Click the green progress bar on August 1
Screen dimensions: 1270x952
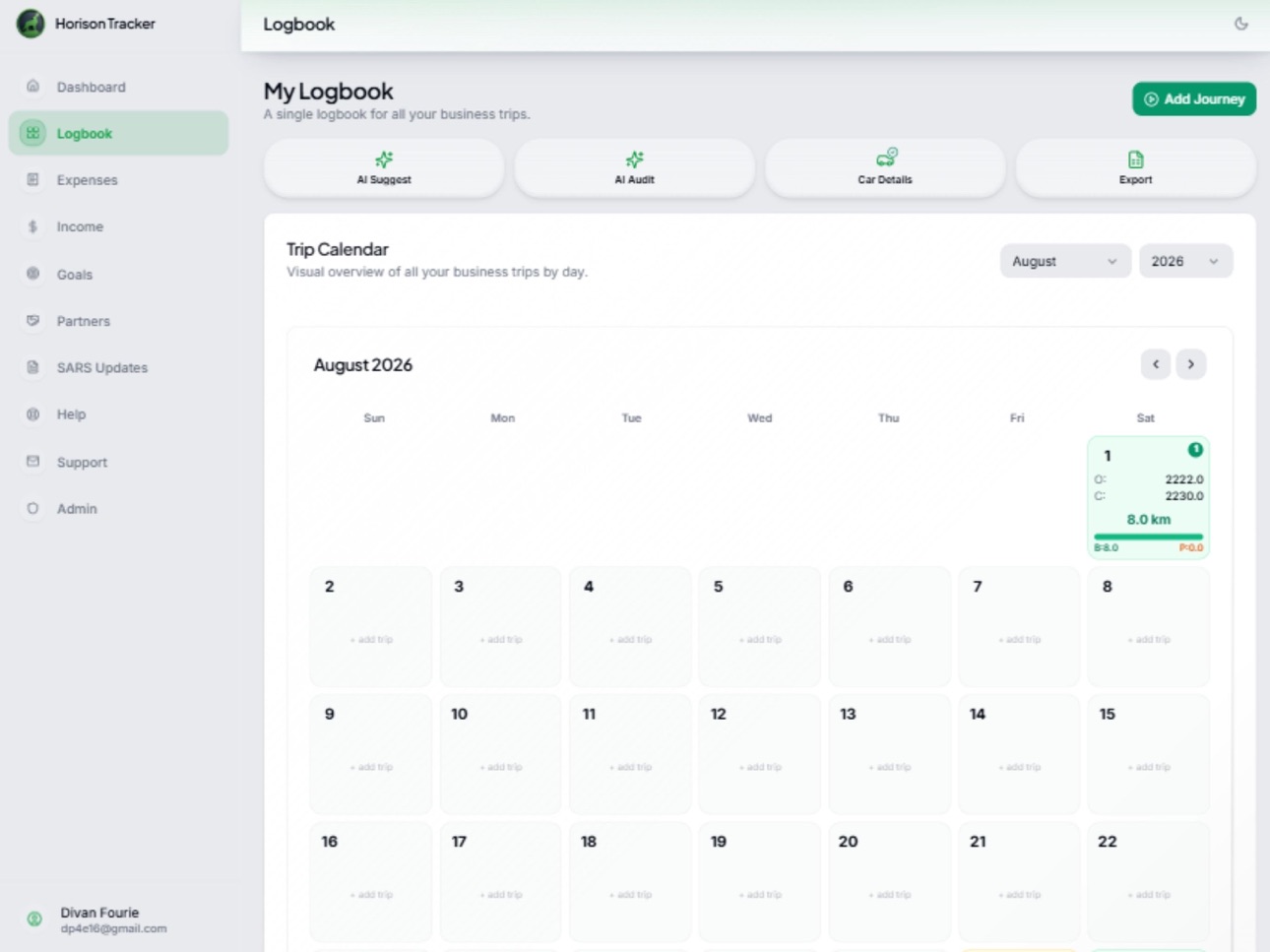tap(1148, 537)
